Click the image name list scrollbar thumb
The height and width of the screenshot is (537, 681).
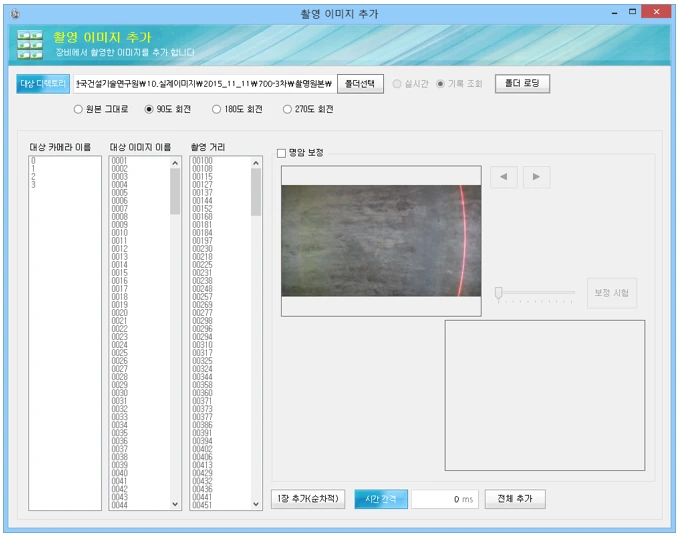175,192
